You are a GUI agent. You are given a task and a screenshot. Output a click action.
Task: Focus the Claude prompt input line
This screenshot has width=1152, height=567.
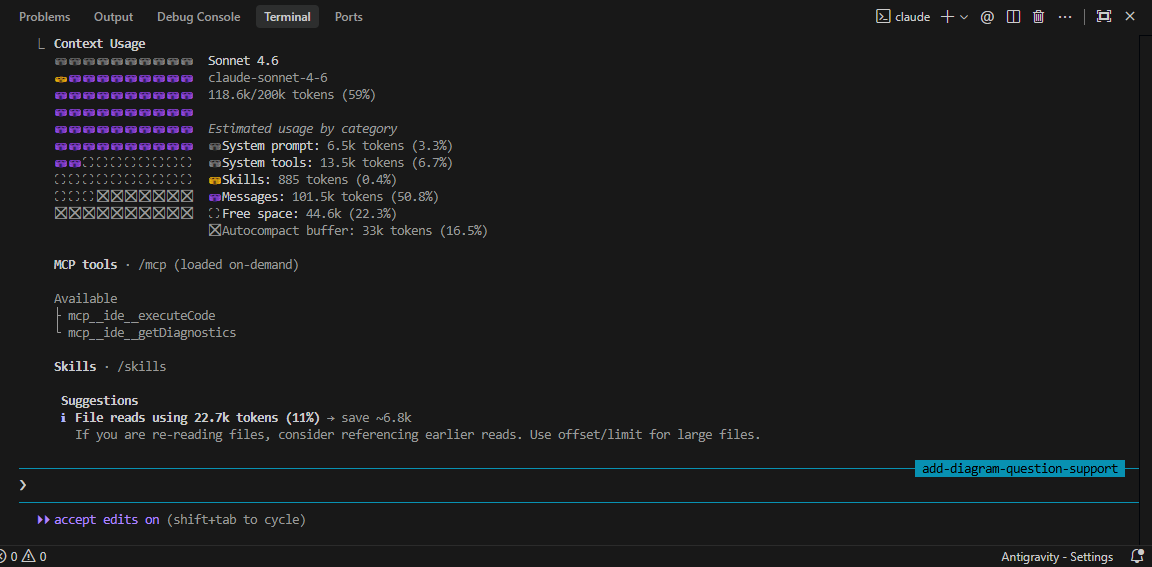point(579,485)
